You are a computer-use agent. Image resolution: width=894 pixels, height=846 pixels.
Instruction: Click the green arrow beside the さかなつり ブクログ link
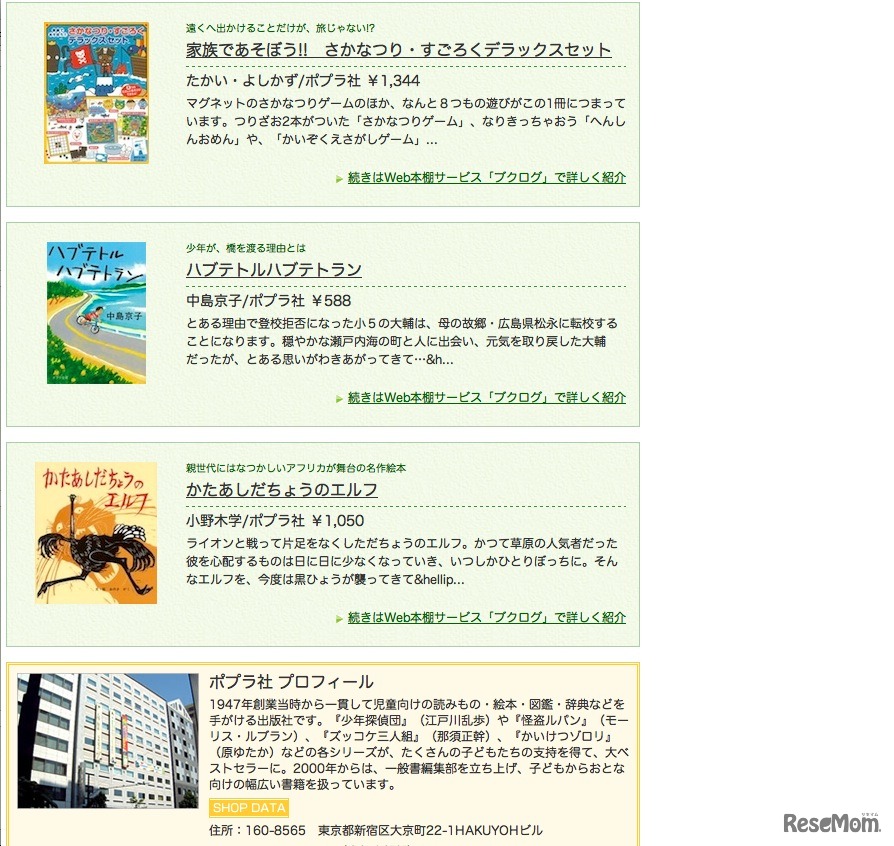[339, 179]
